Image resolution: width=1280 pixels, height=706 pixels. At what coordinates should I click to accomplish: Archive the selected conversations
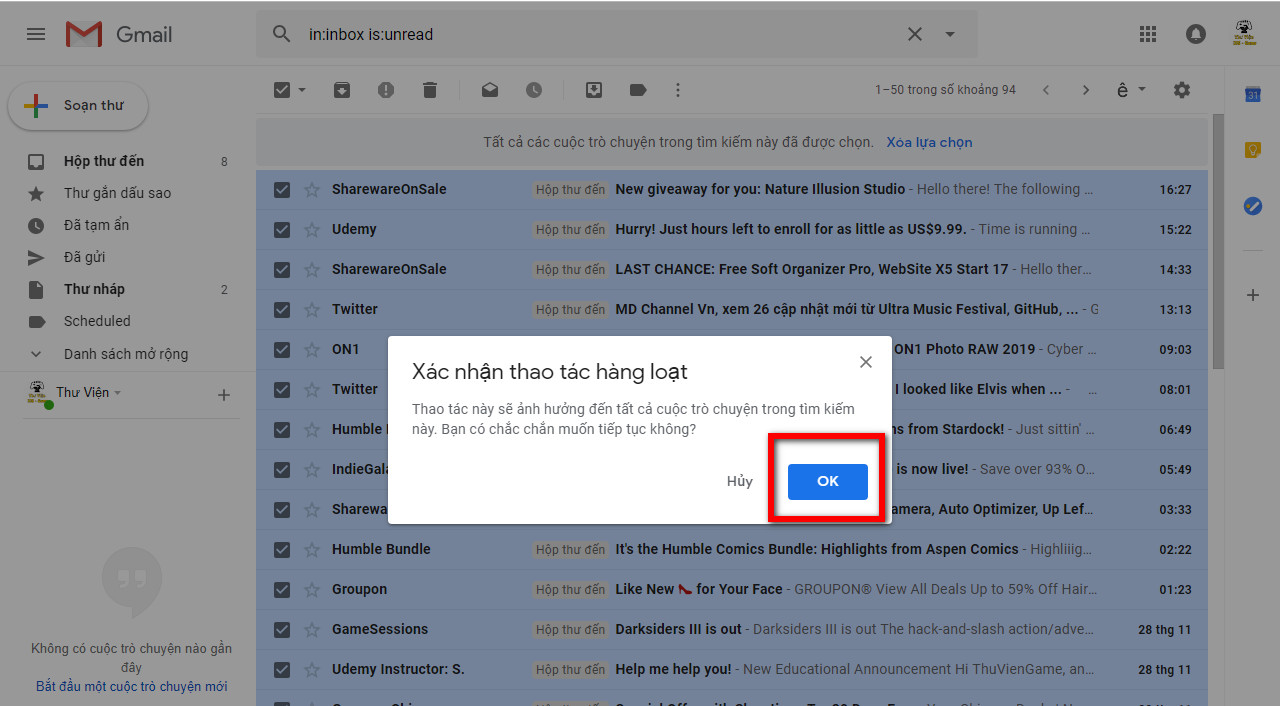pyautogui.click(x=341, y=89)
